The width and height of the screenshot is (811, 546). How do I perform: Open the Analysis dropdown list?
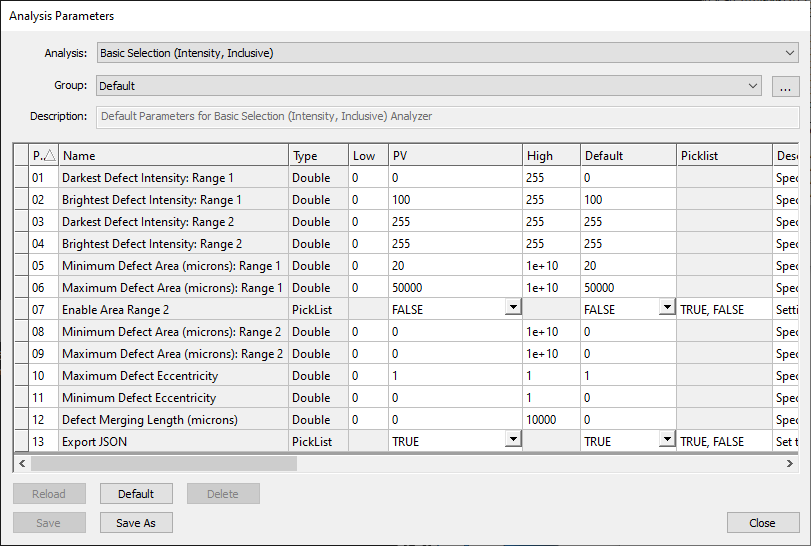point(790,53)
